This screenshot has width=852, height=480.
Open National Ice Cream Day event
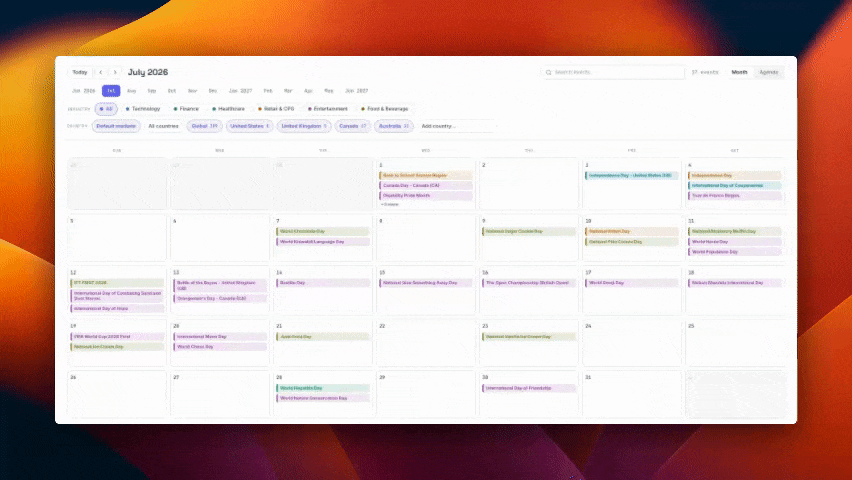click(117, 346)
